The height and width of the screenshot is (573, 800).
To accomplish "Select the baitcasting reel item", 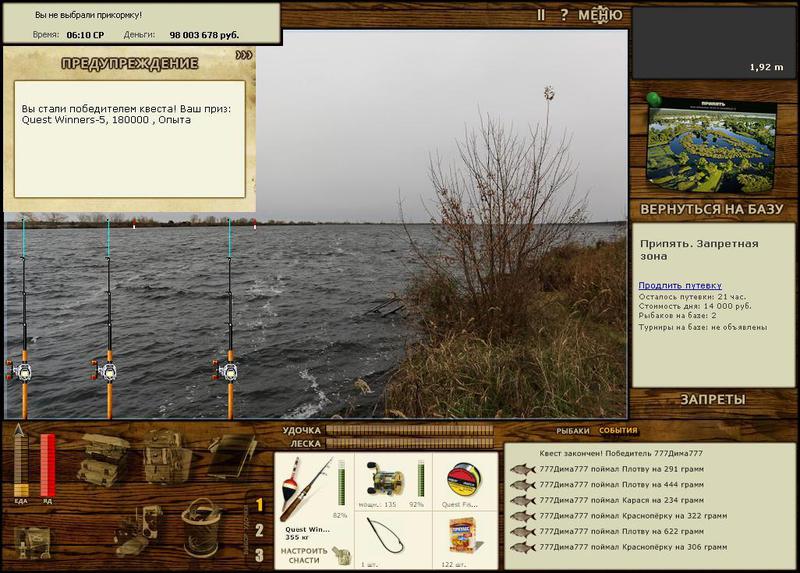I will point(386,480).
